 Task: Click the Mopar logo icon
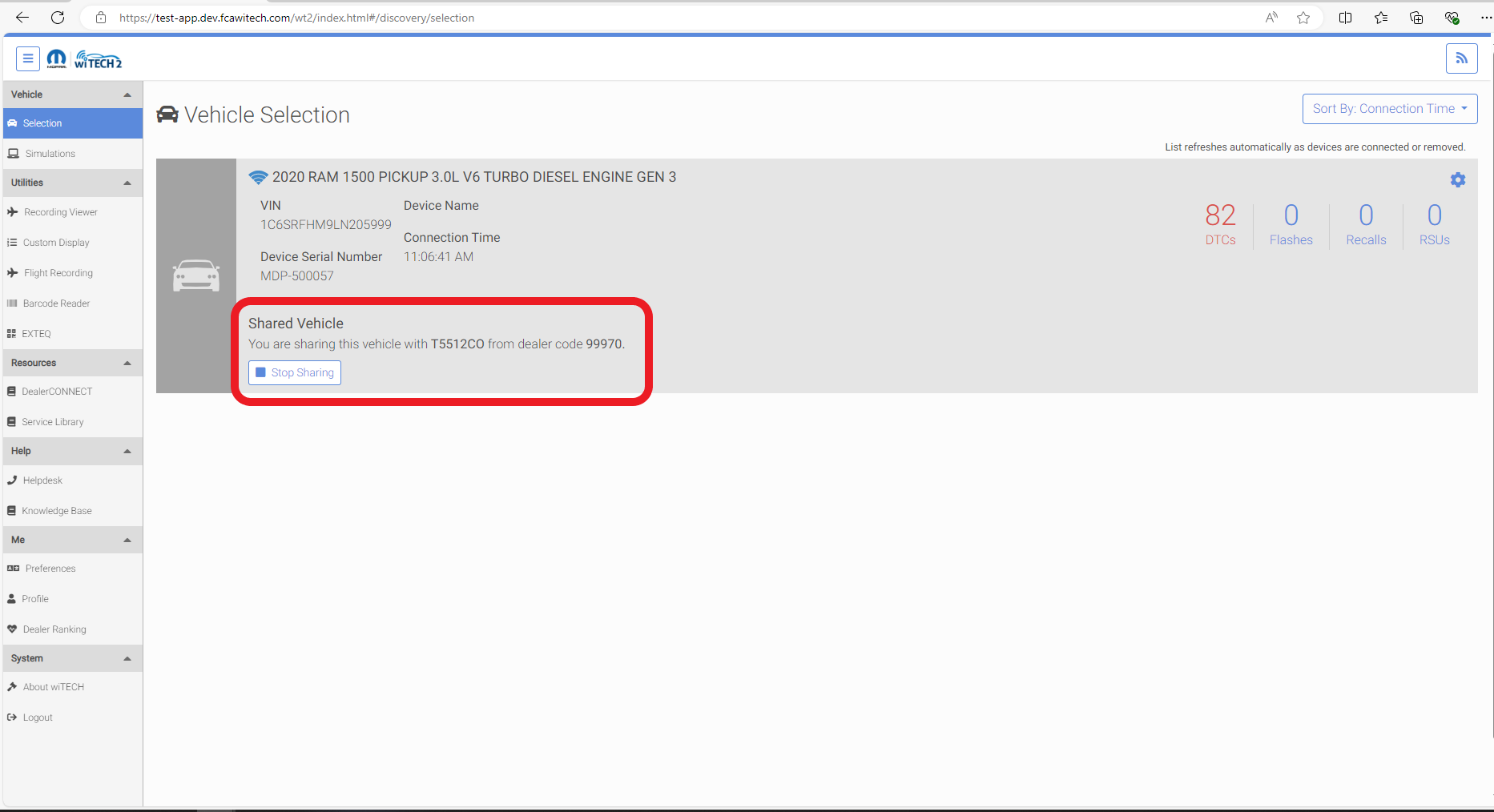(56, 59)
